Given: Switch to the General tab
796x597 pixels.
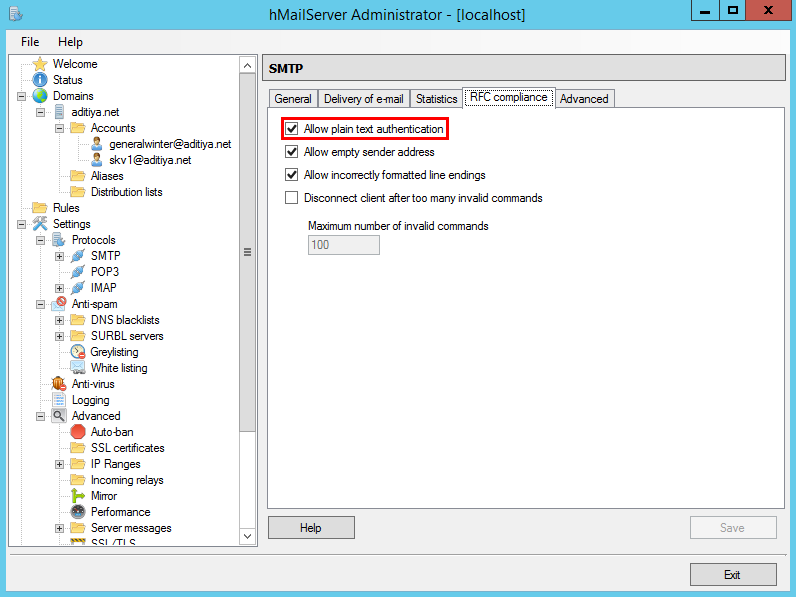Looking at the screenshot, I should pyautogui.click(x=293, y=98).
